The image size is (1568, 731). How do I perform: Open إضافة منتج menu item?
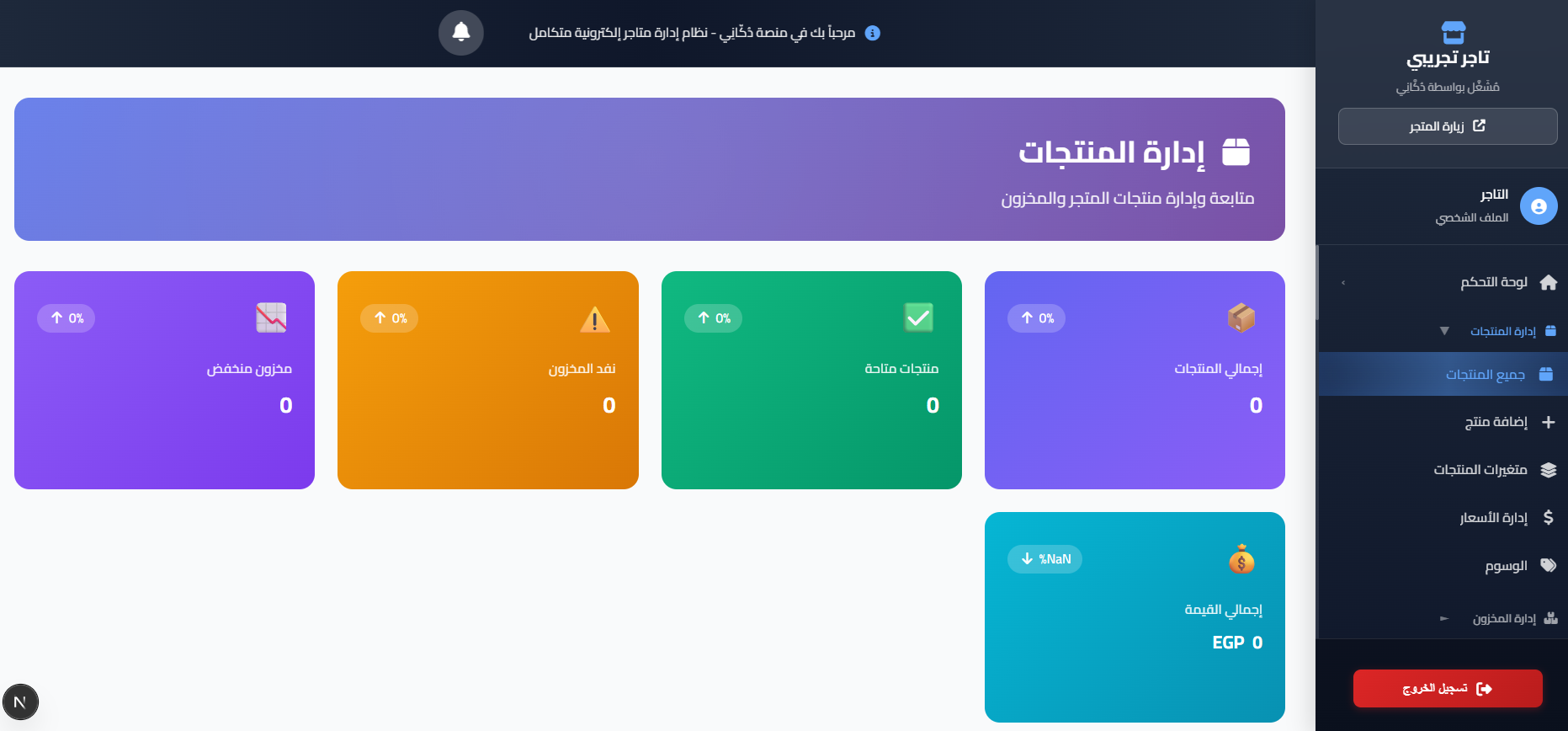pyautogui.click(x=1496, y=422)
